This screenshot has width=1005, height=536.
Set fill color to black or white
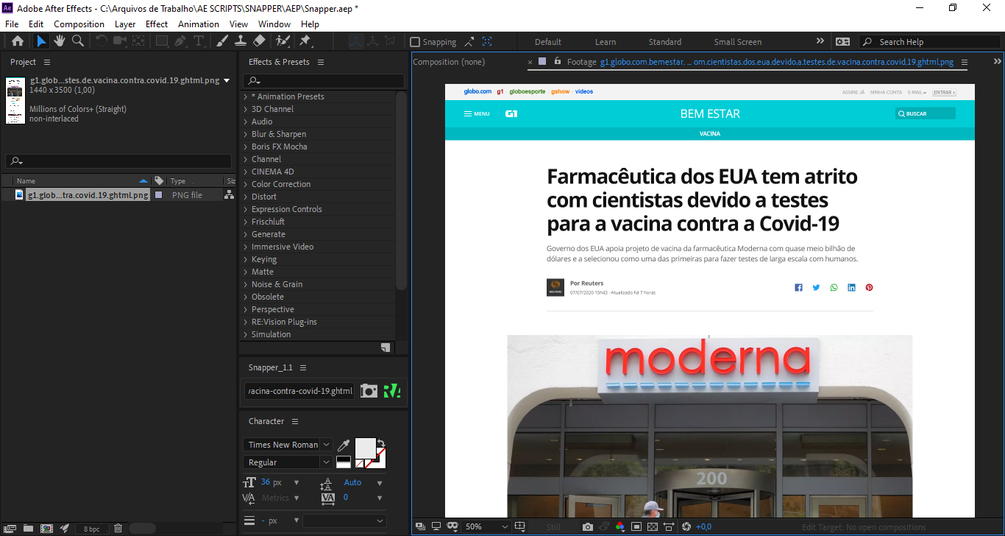tap(344, 462)
